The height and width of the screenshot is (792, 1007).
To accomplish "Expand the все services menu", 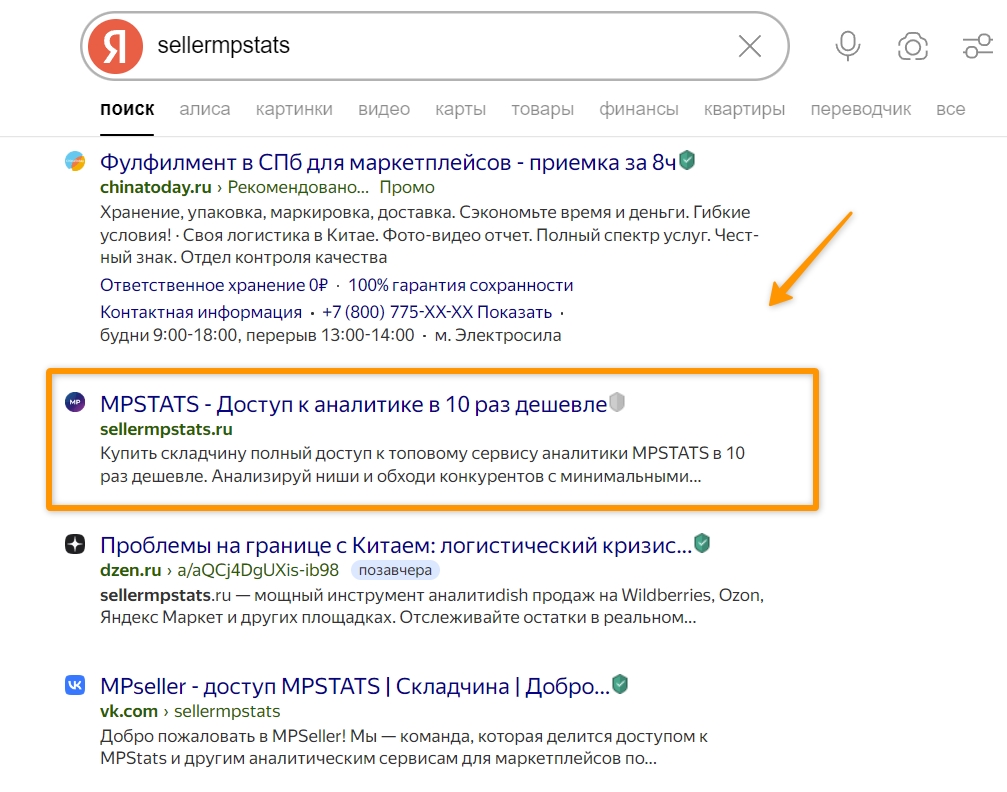I will coord(950,109).
